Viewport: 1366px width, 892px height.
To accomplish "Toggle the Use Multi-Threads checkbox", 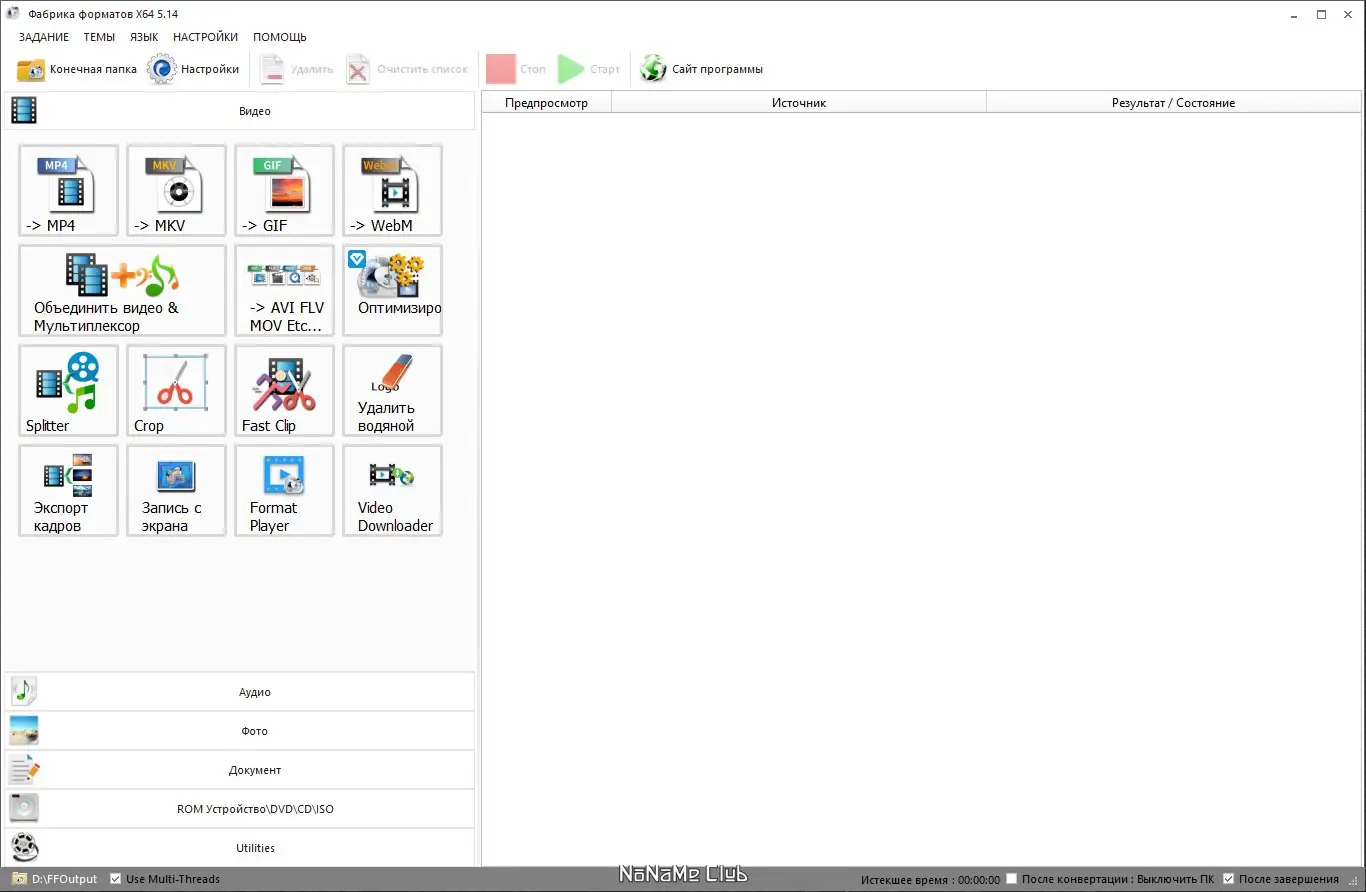I will (115, 879).
